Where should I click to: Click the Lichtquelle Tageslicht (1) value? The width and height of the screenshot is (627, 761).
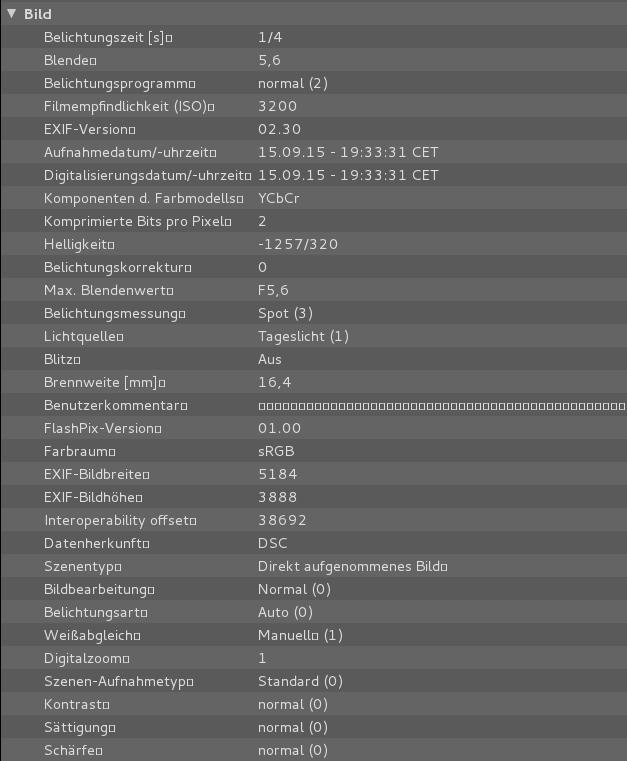[303, 337]
